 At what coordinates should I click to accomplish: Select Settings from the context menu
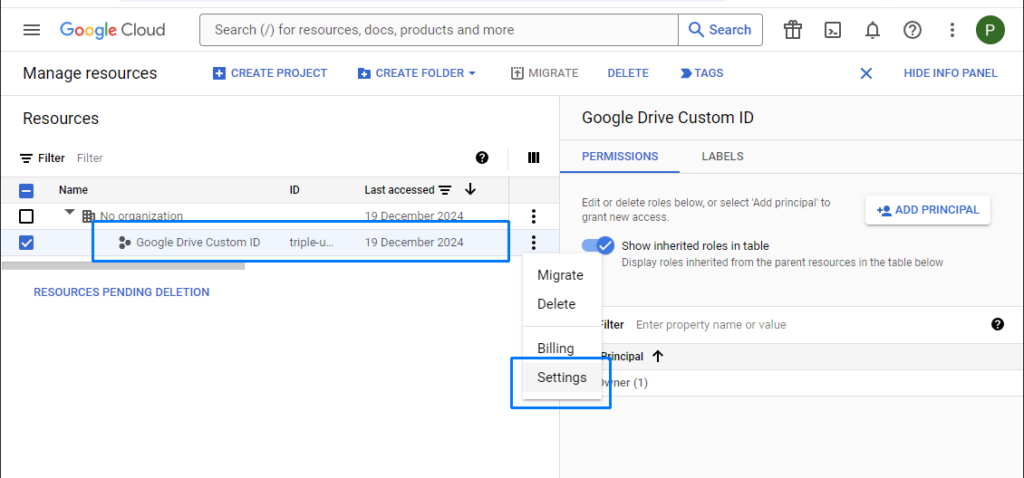[x=562, y=378]
